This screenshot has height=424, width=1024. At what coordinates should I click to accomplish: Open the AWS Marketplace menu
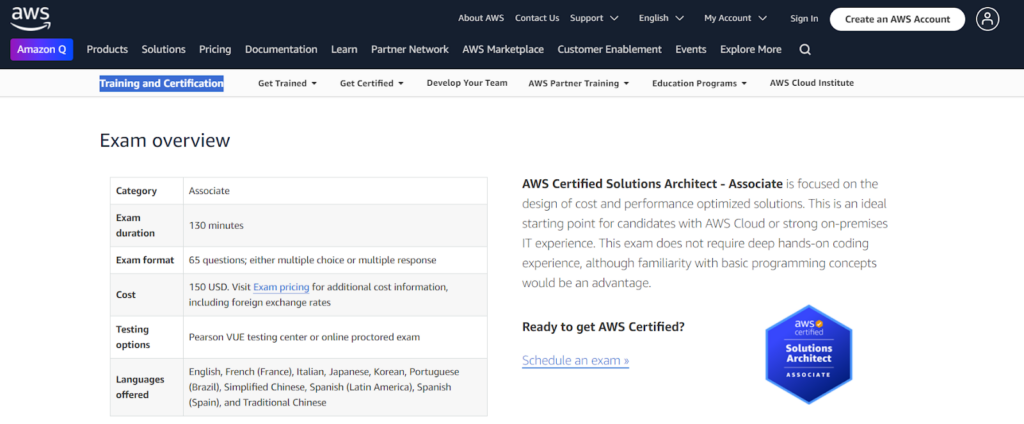tap(503, 50)
